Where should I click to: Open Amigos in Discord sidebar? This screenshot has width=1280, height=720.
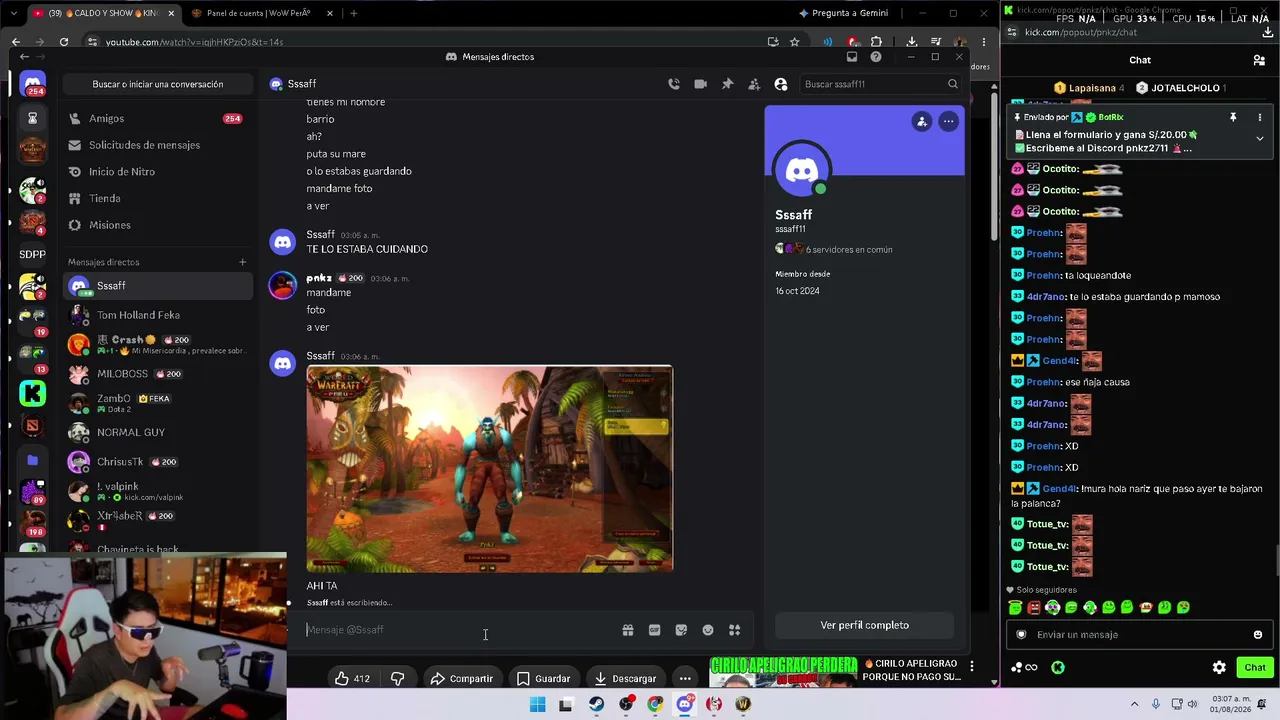pos(157,118)
